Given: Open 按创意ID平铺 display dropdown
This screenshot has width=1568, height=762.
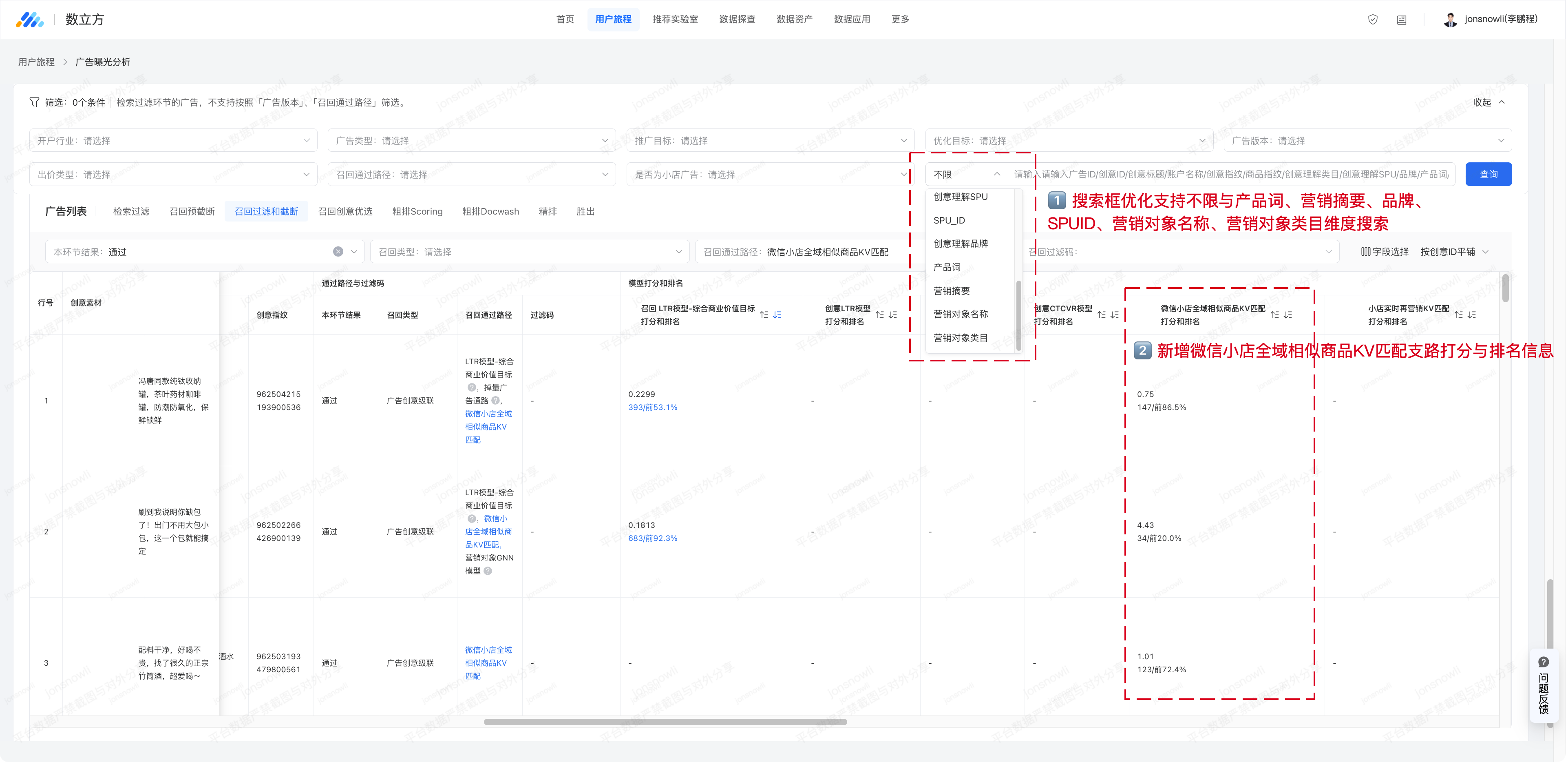Looking at the screenshot, I should [x=1454, y=252].
